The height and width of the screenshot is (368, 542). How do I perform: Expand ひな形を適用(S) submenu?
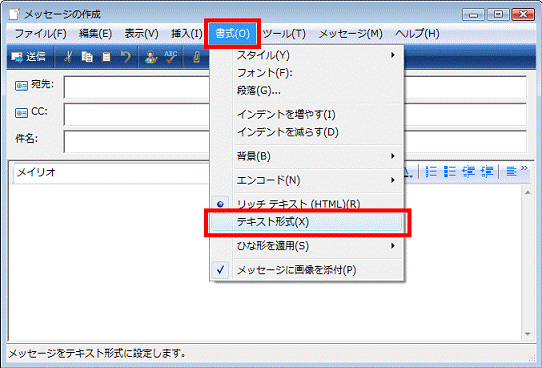pyautogui.click(x=306, y=246)
